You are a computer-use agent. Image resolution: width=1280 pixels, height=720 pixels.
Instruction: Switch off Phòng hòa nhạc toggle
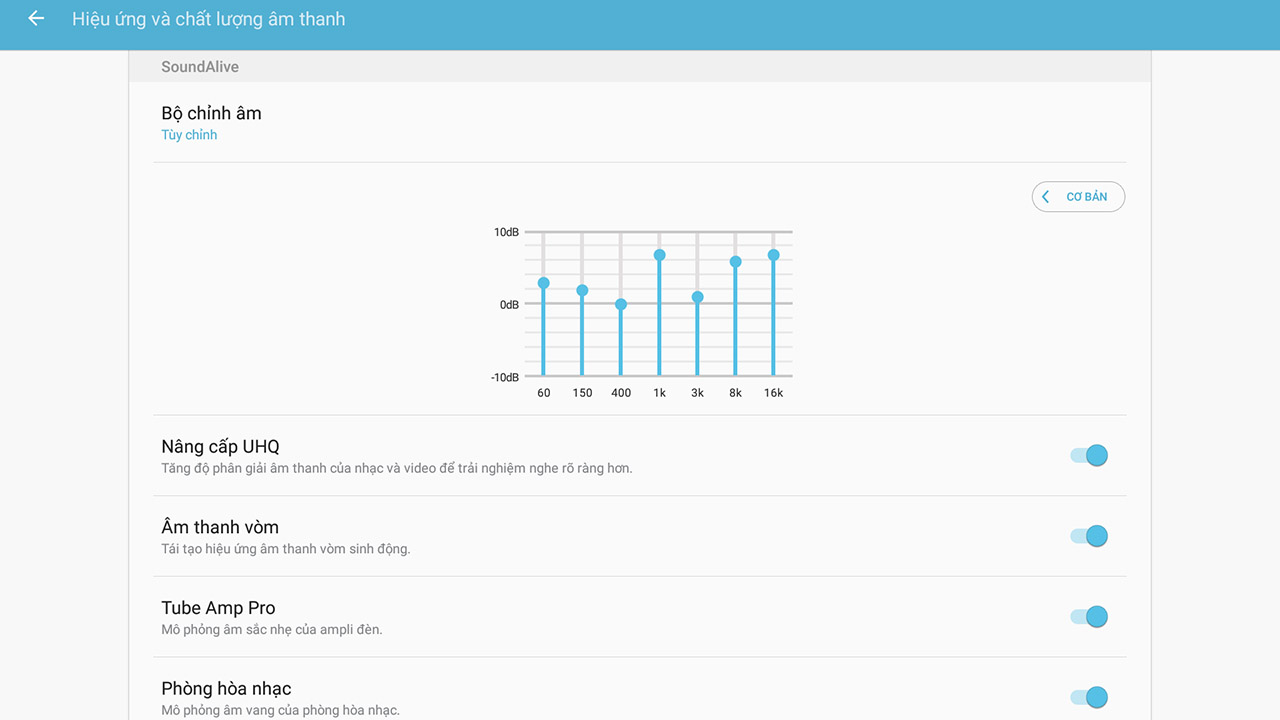click(x=1089, y=697)
